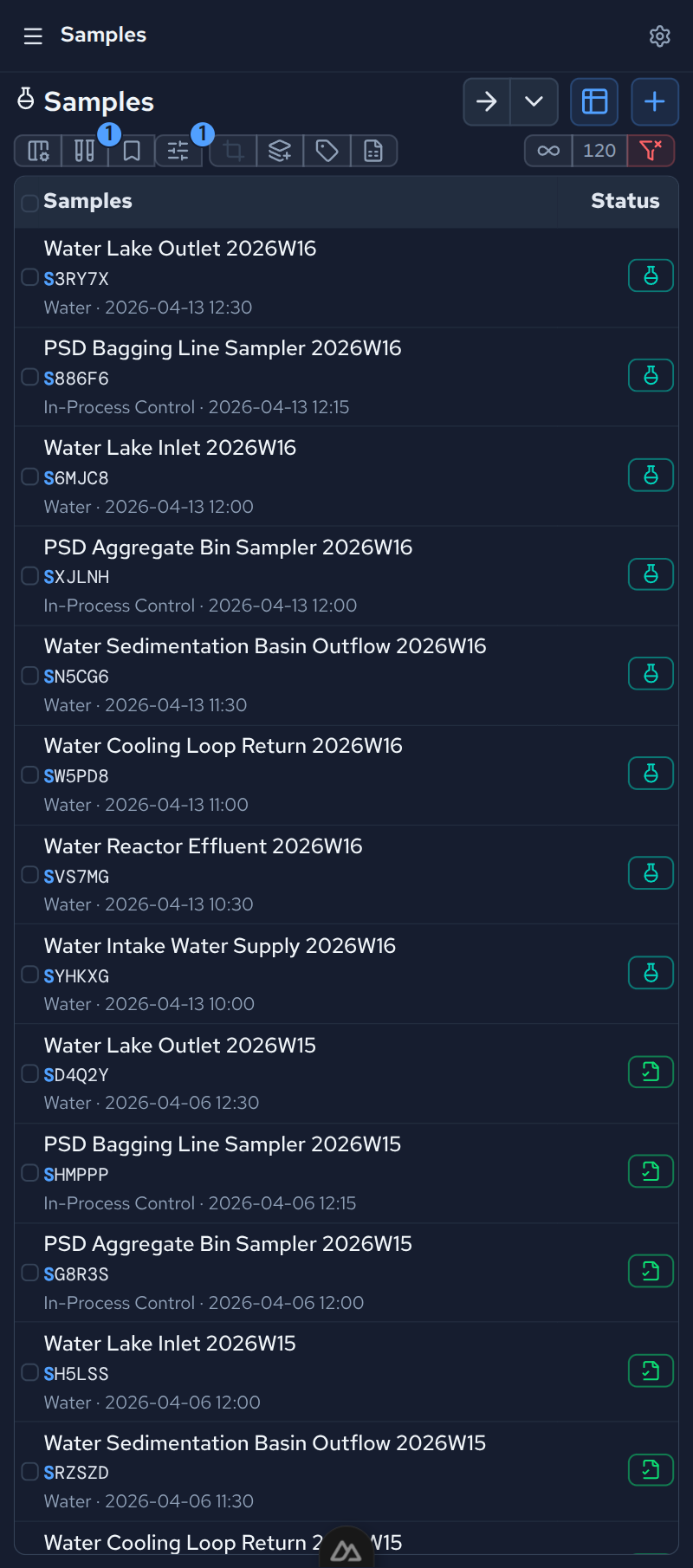The height and width of the screenshot is (1568, 693).
Task: Tick the select-all Samples header checkbox
Action: pyautogui.click(x=29, y=202)
